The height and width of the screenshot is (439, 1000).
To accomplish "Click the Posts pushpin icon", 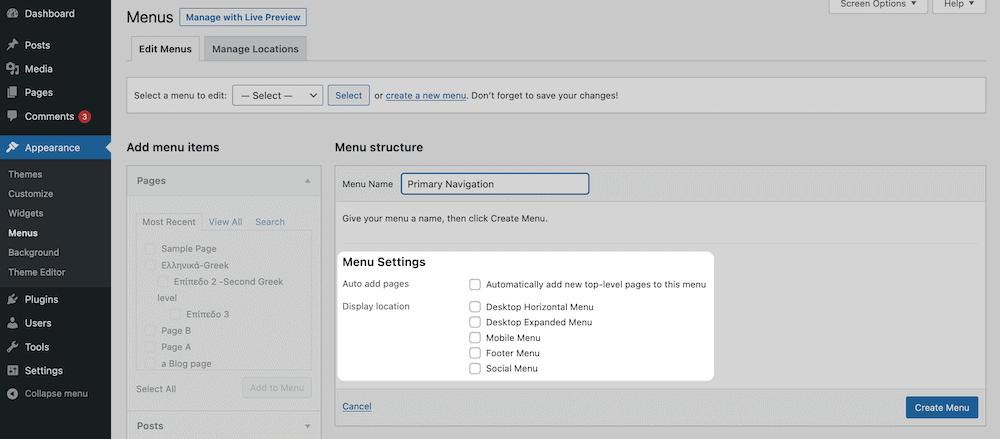I will coord(12,45).
